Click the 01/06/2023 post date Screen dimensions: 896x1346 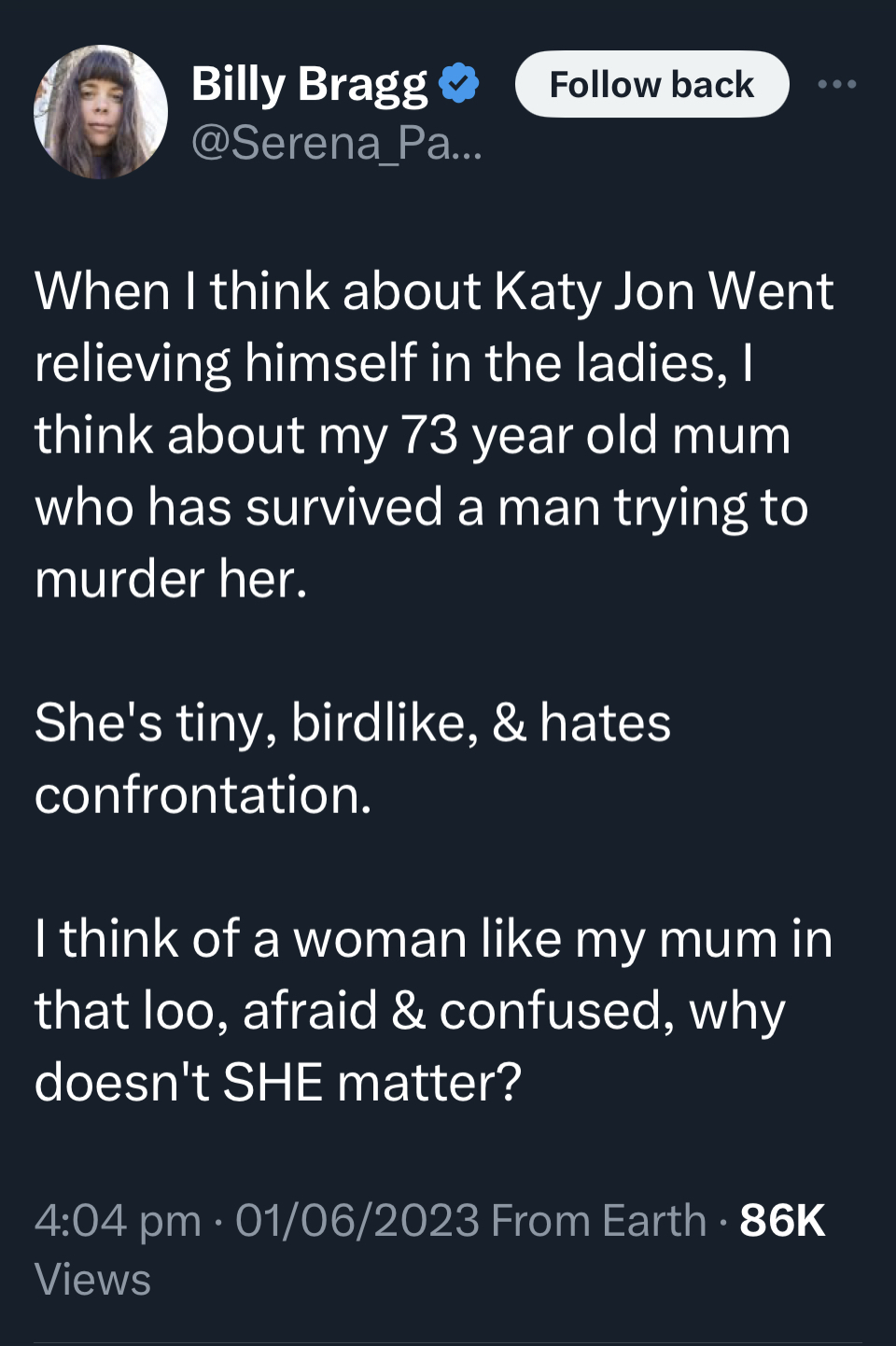click(357, 1221)
